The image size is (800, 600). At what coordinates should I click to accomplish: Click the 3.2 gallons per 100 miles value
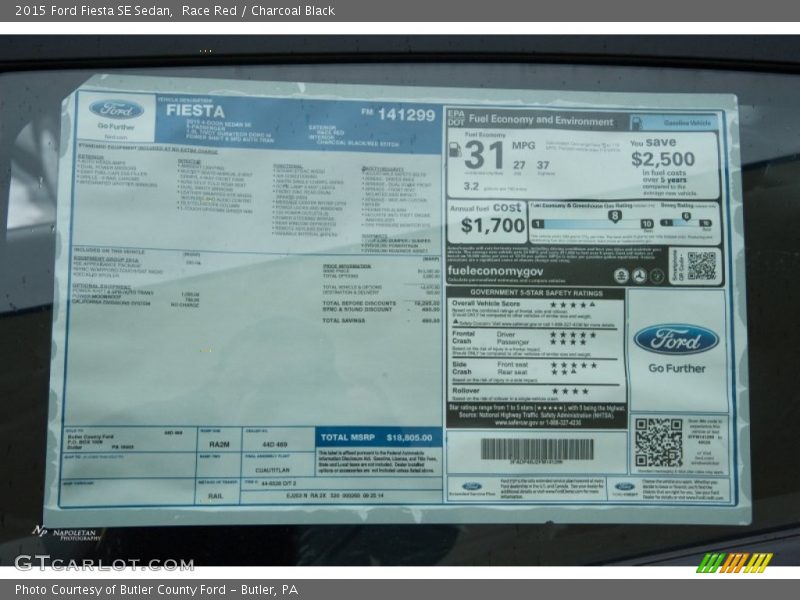pos(471,186)
